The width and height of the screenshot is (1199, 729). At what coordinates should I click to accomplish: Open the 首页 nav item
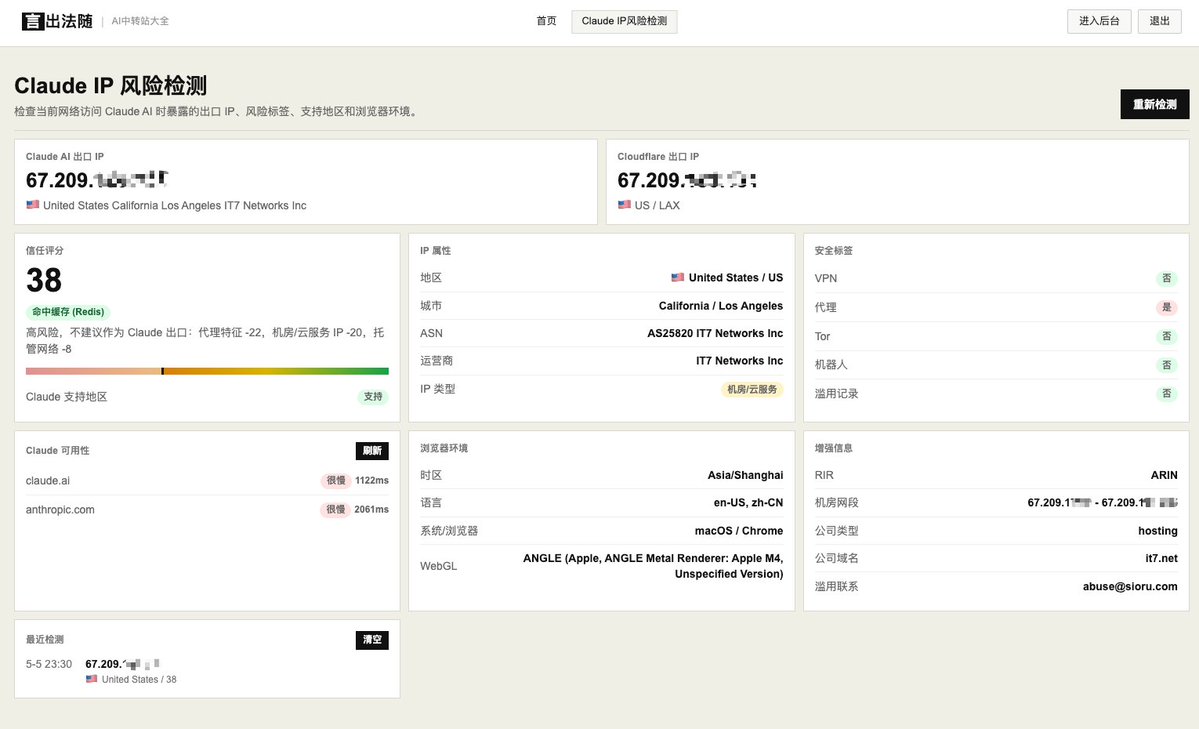pos(546,21)
